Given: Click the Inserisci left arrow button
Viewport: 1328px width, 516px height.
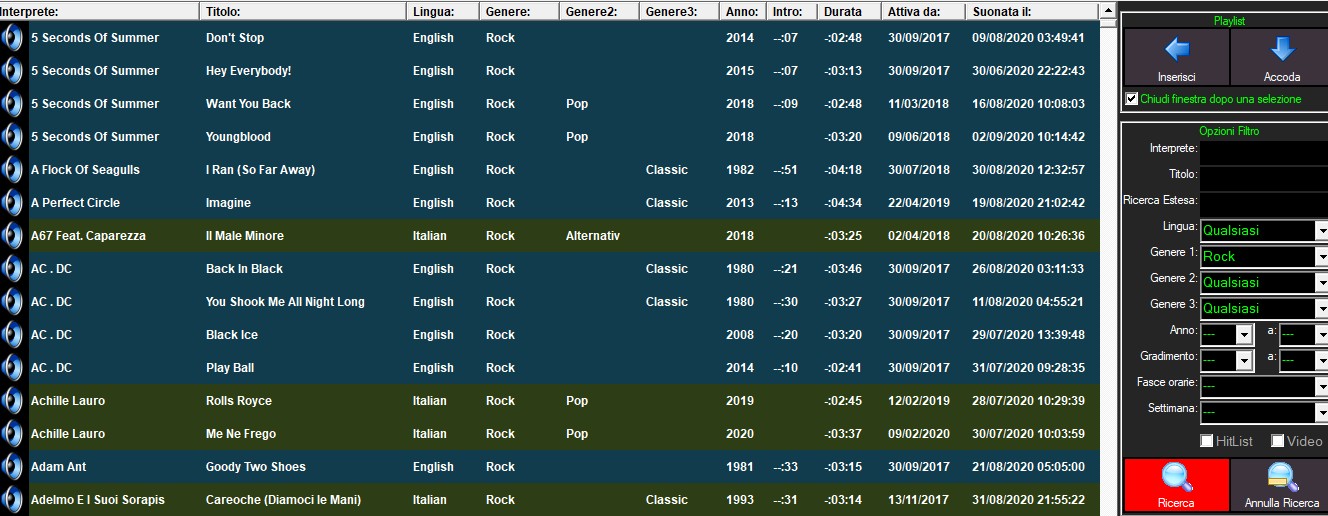Looking at the screenshot, I should (x=1176, y=58).
